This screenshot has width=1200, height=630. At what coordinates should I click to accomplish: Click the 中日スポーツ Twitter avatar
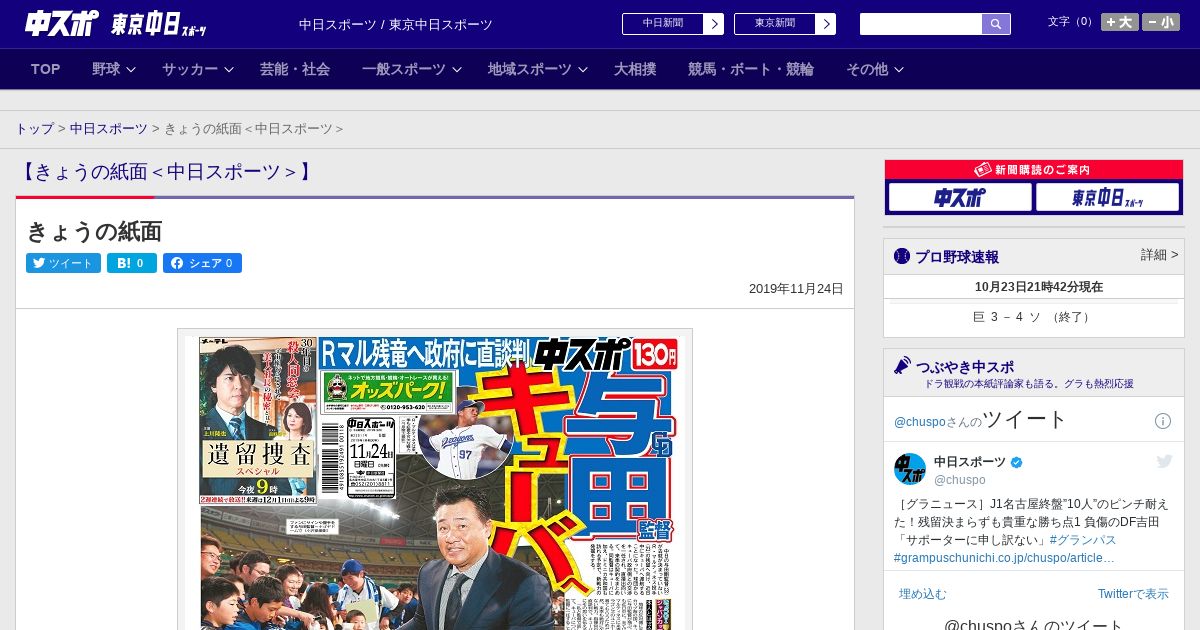910,469
